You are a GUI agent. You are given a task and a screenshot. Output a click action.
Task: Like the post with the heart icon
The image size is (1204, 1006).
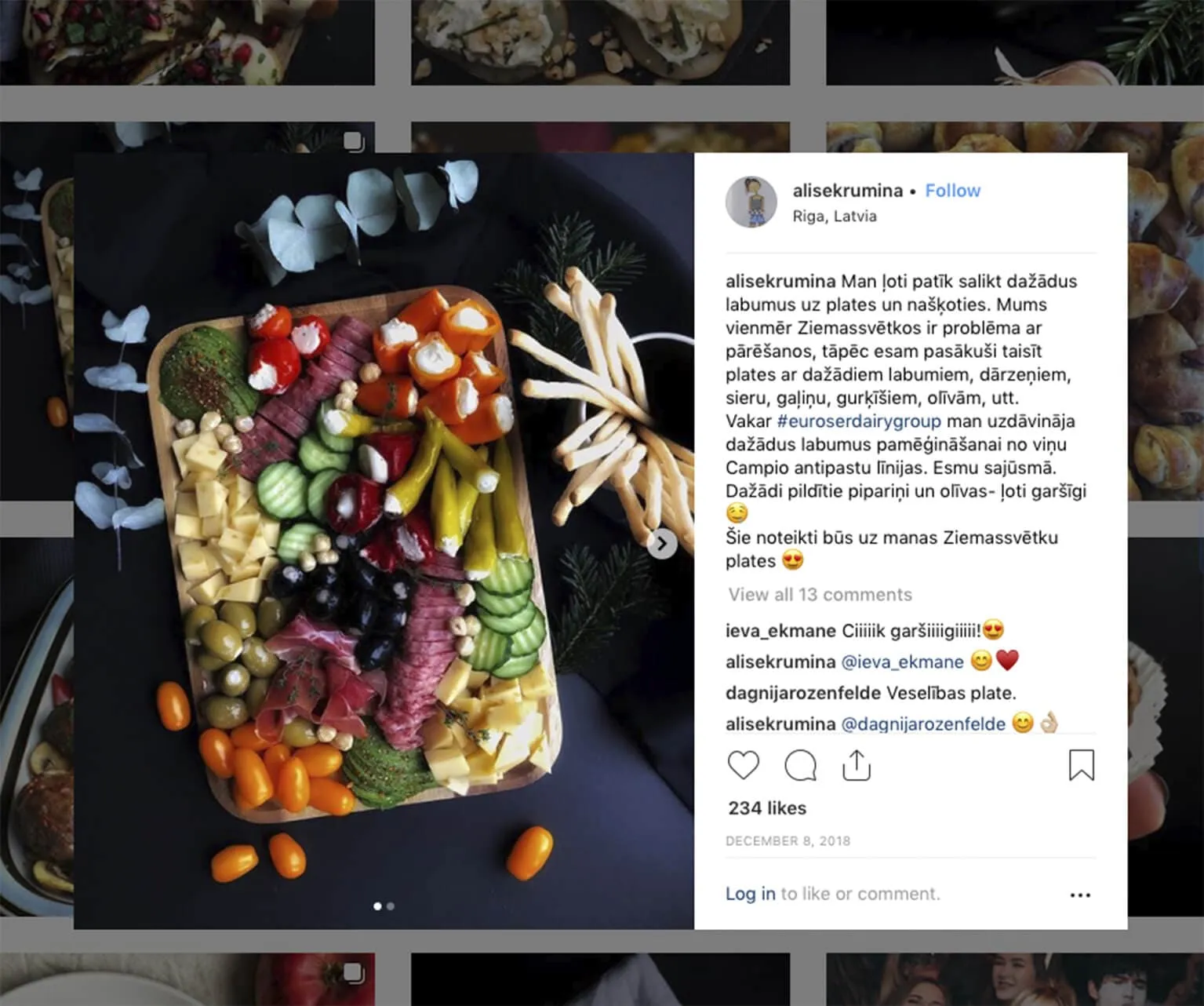coord(743,765)
